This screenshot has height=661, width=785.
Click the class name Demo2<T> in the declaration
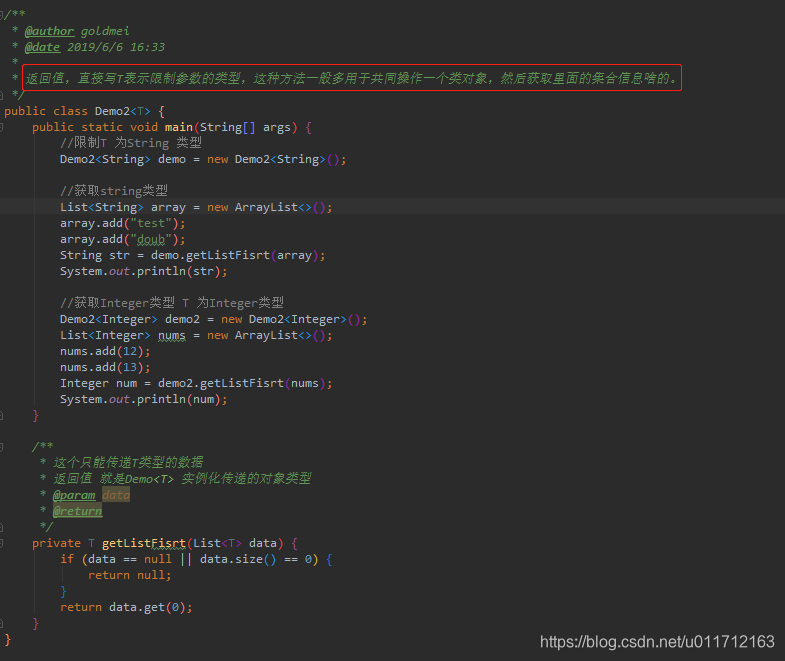(x=123, y=111)
